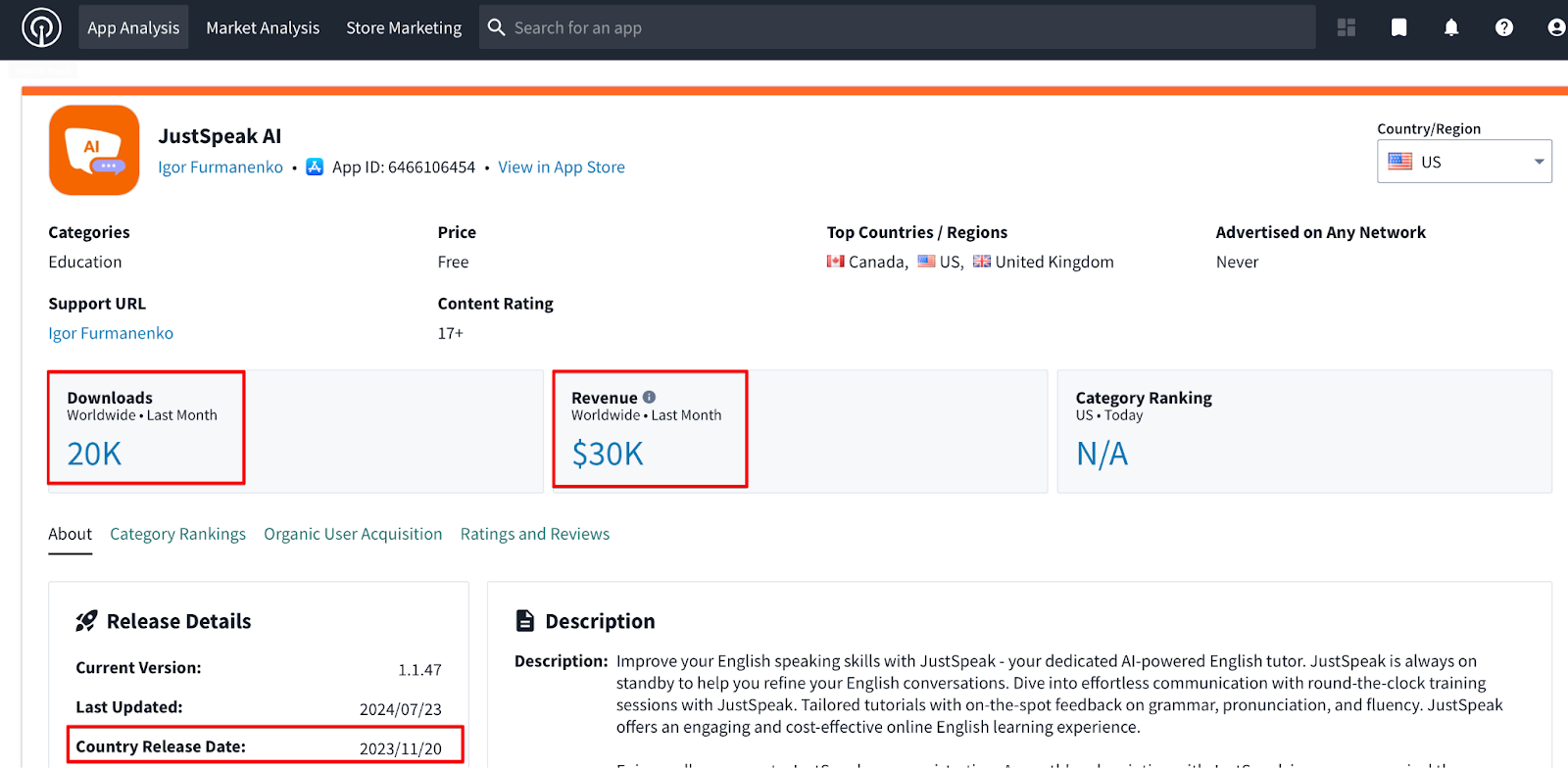Screen dimensions: 1568x768
Task: Click the Advertised on Any Network label
Action: 1320,232
